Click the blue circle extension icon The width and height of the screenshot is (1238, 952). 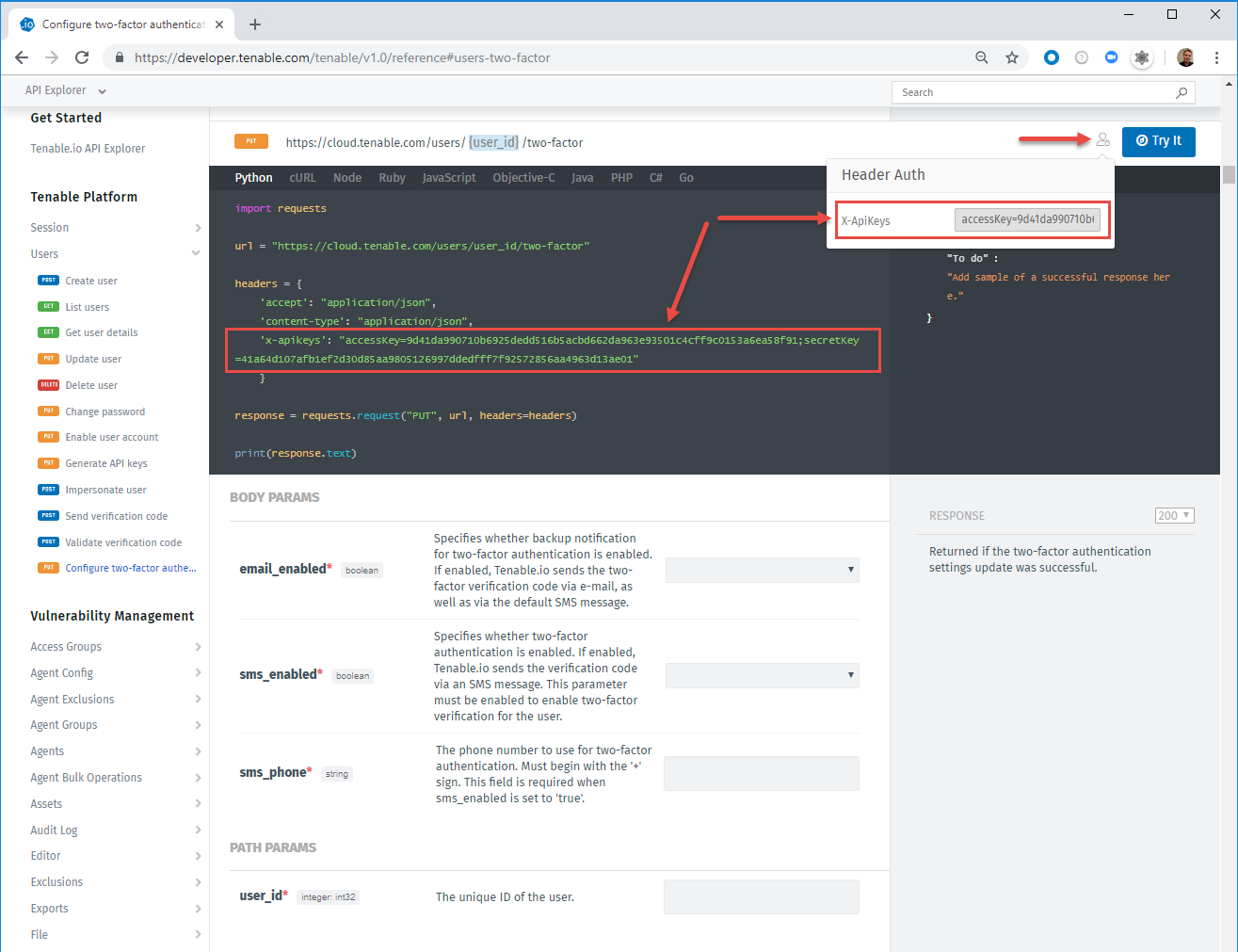[1052, 57]
